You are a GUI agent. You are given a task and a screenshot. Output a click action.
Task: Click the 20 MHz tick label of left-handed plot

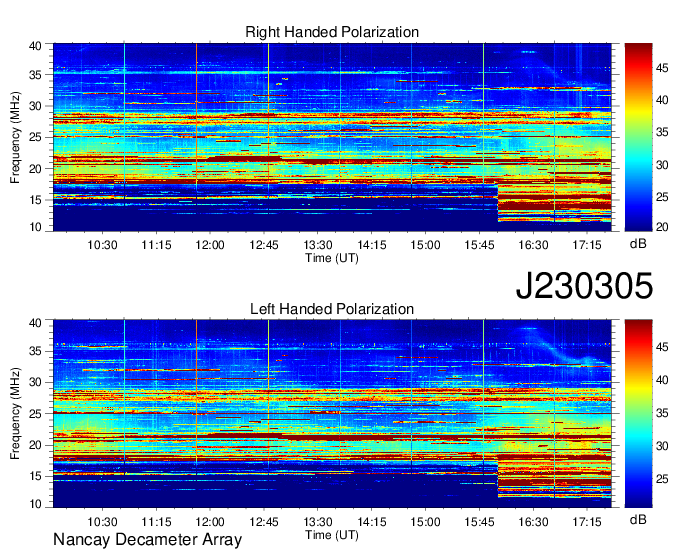35,445
